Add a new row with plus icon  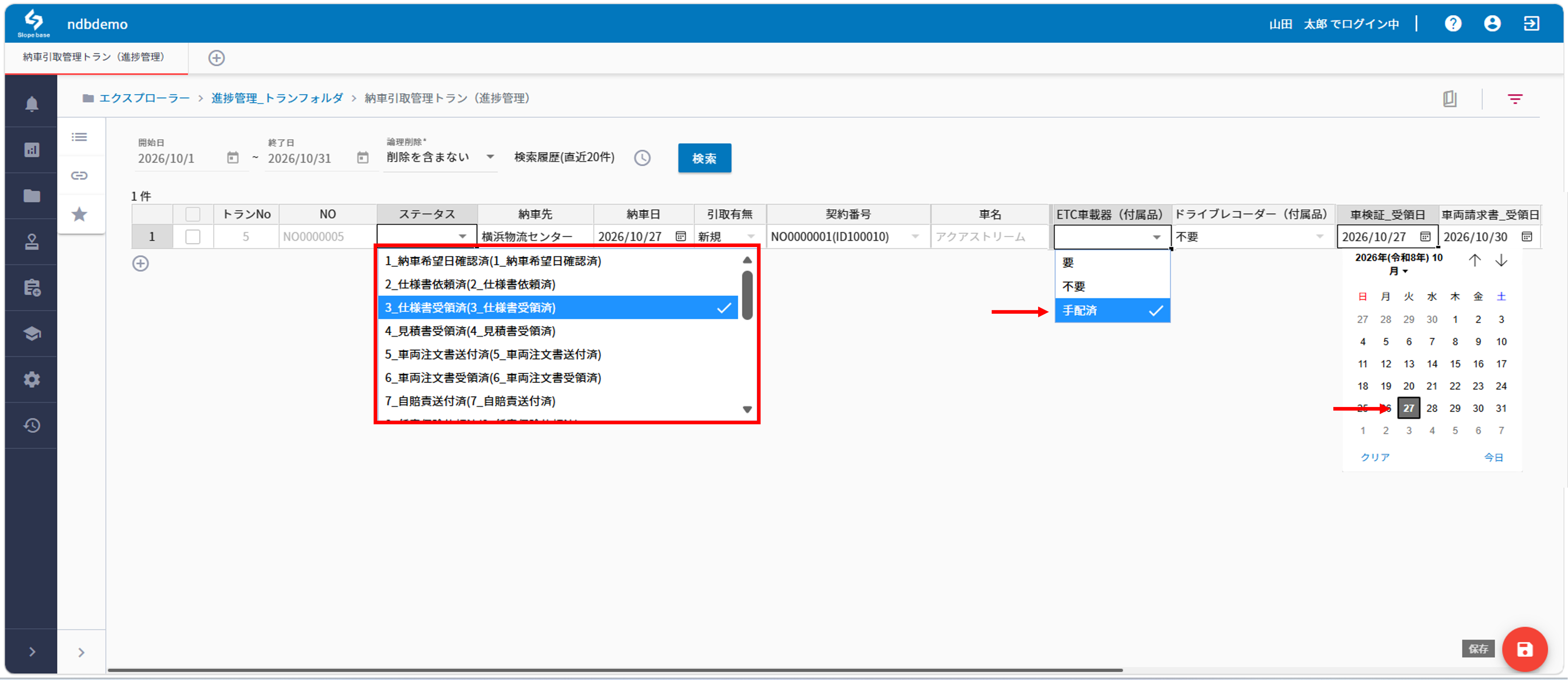pyautogui.click(x=141, y=263)
